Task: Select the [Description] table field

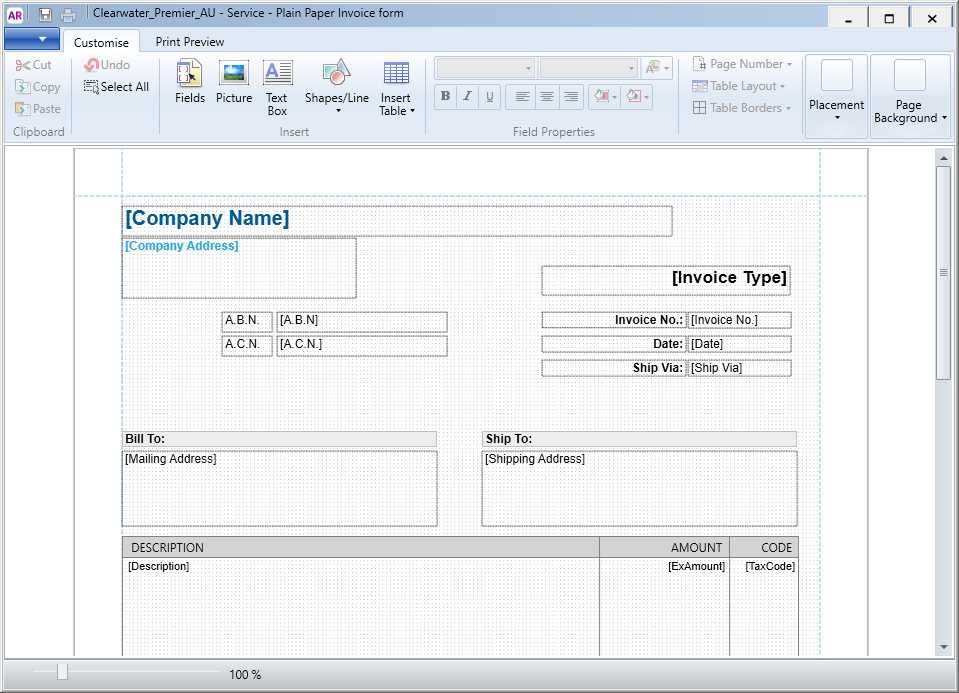Action: pos(158,566)
